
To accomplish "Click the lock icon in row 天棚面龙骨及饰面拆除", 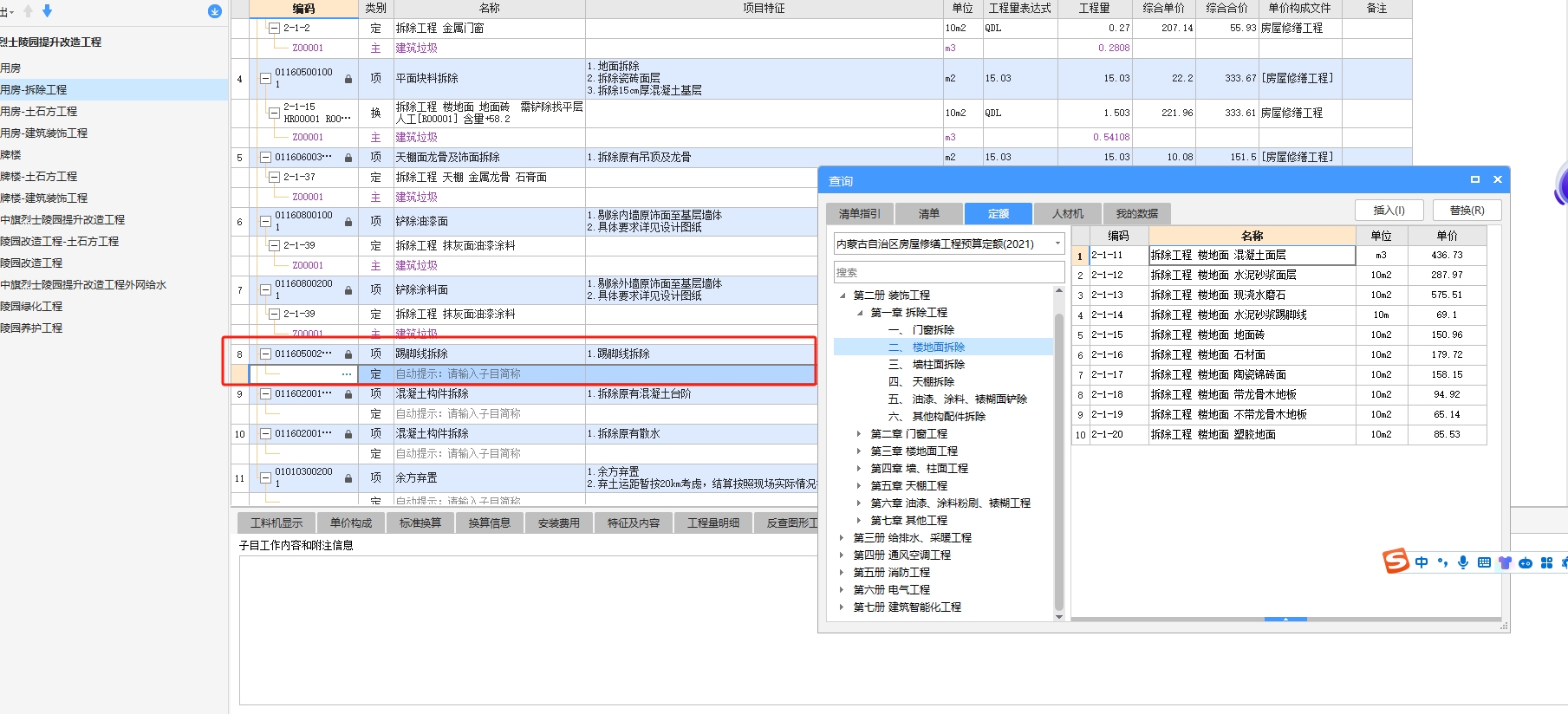I will 348,158.
